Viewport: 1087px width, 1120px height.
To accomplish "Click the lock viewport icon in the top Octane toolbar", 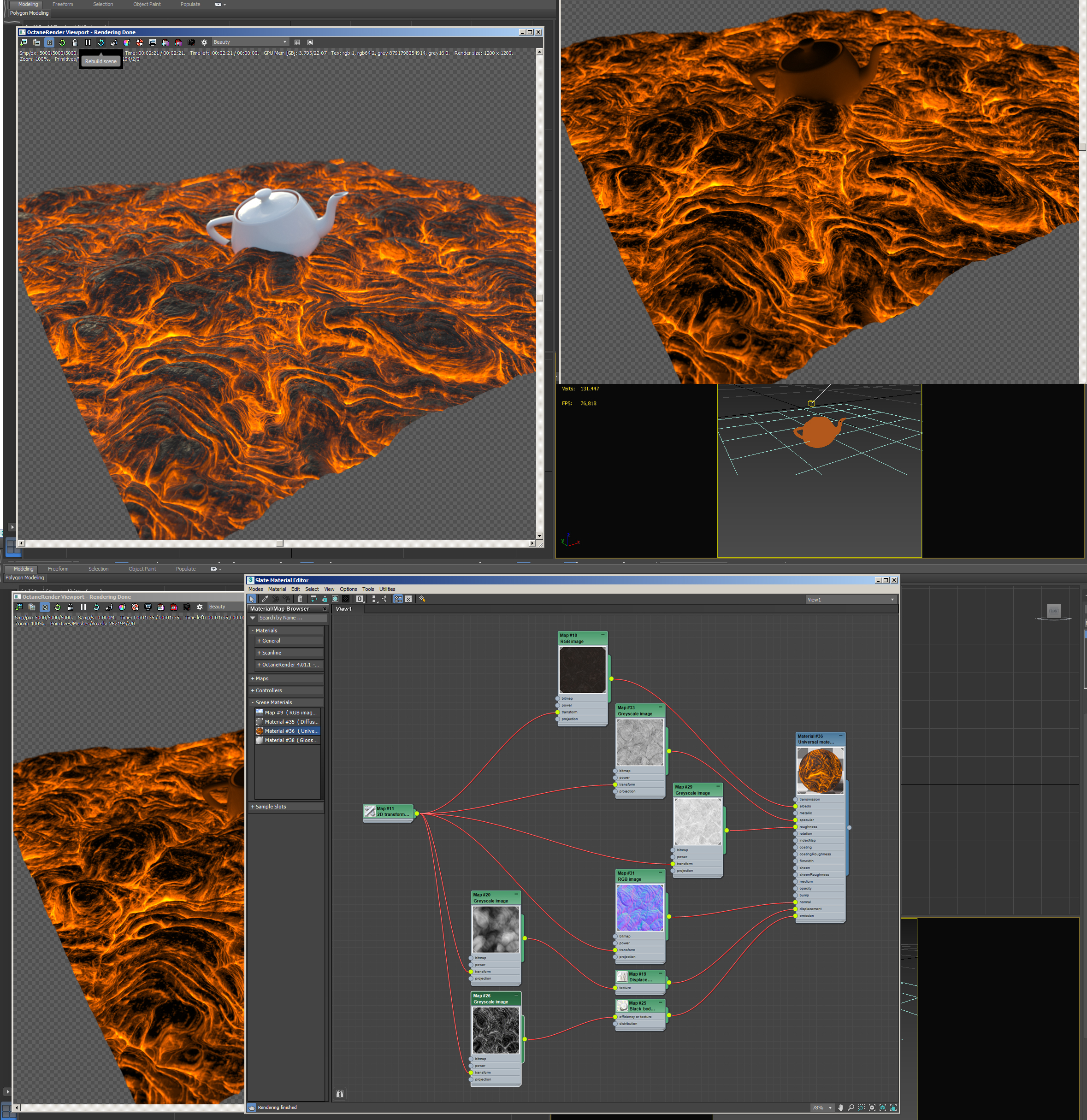I will (x=75, y=42).
